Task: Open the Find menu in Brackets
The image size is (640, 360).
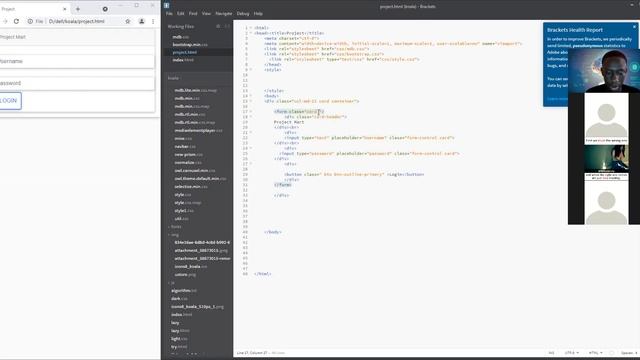Action: coord(193,14)
